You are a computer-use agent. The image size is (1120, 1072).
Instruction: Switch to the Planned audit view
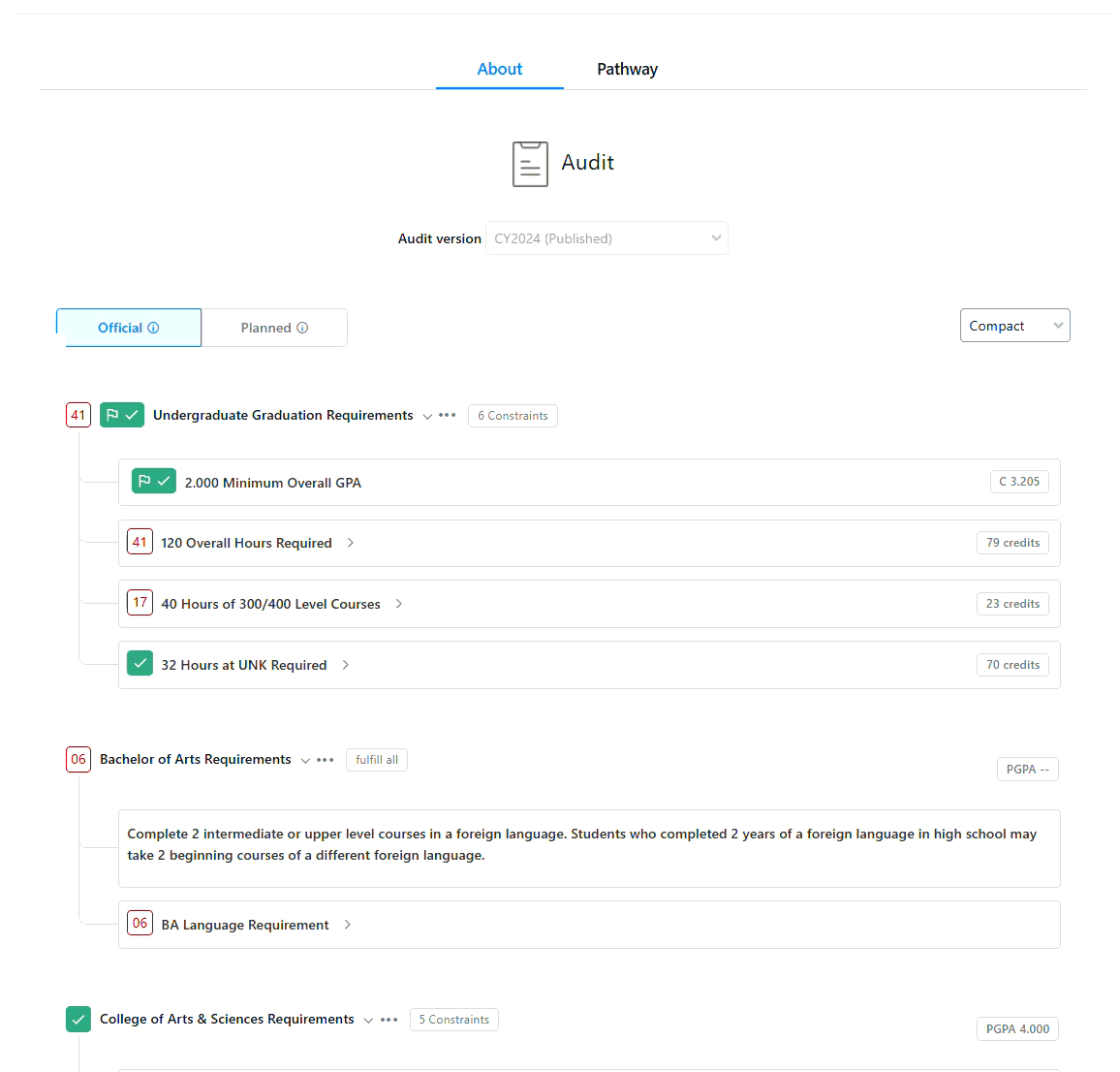click(x=274, y=328)
